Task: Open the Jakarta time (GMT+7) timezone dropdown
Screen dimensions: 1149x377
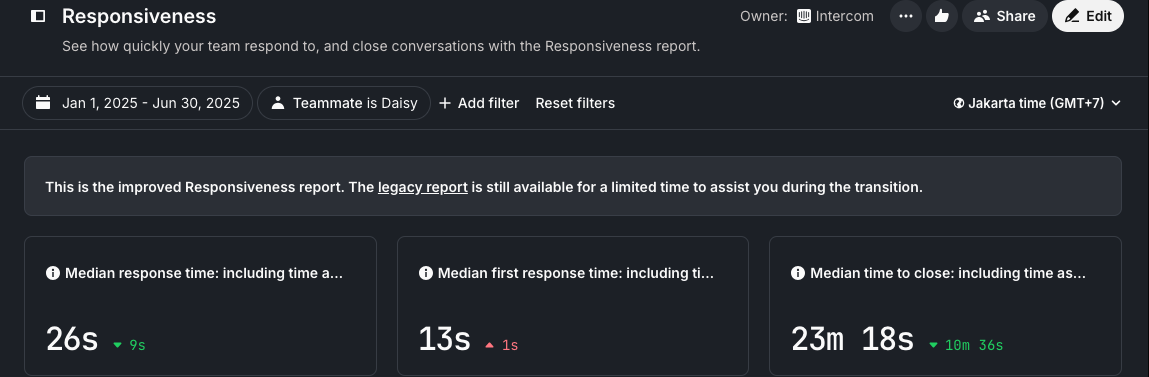Action: [1037, 103]
